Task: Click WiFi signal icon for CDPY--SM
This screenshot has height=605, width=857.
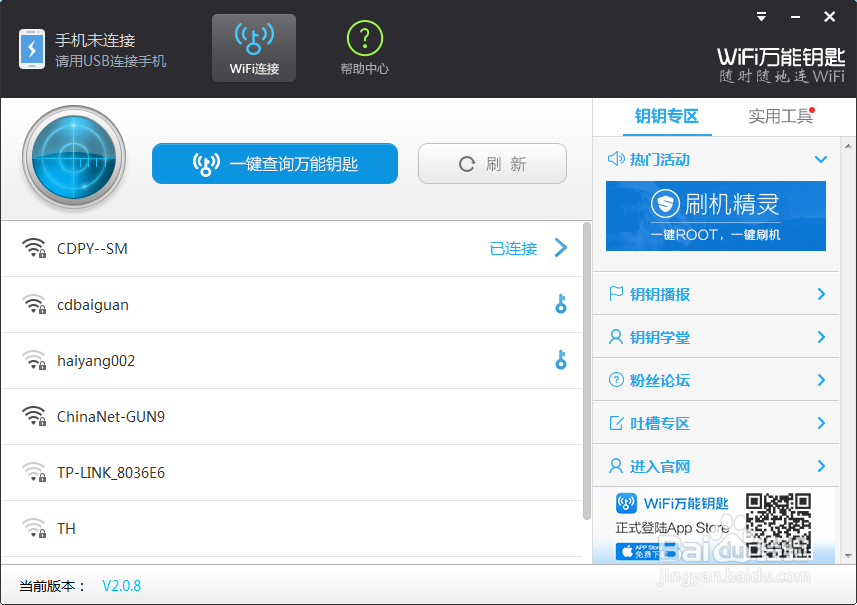Action: 34,248
